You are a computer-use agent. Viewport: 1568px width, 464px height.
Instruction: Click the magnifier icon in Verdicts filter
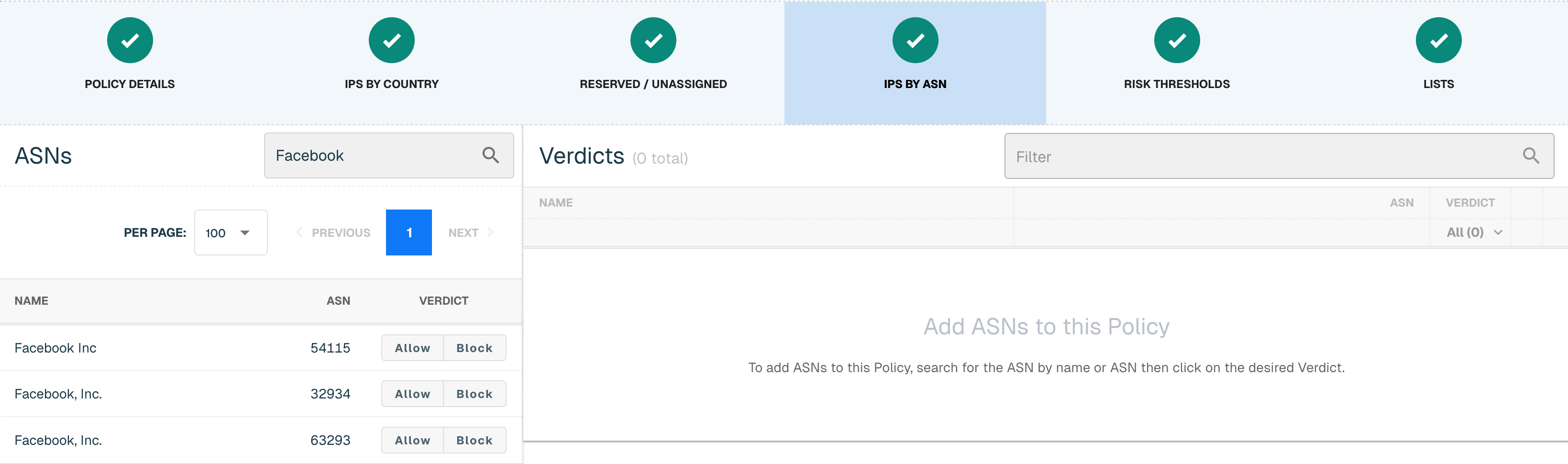tap(1531, 156)
